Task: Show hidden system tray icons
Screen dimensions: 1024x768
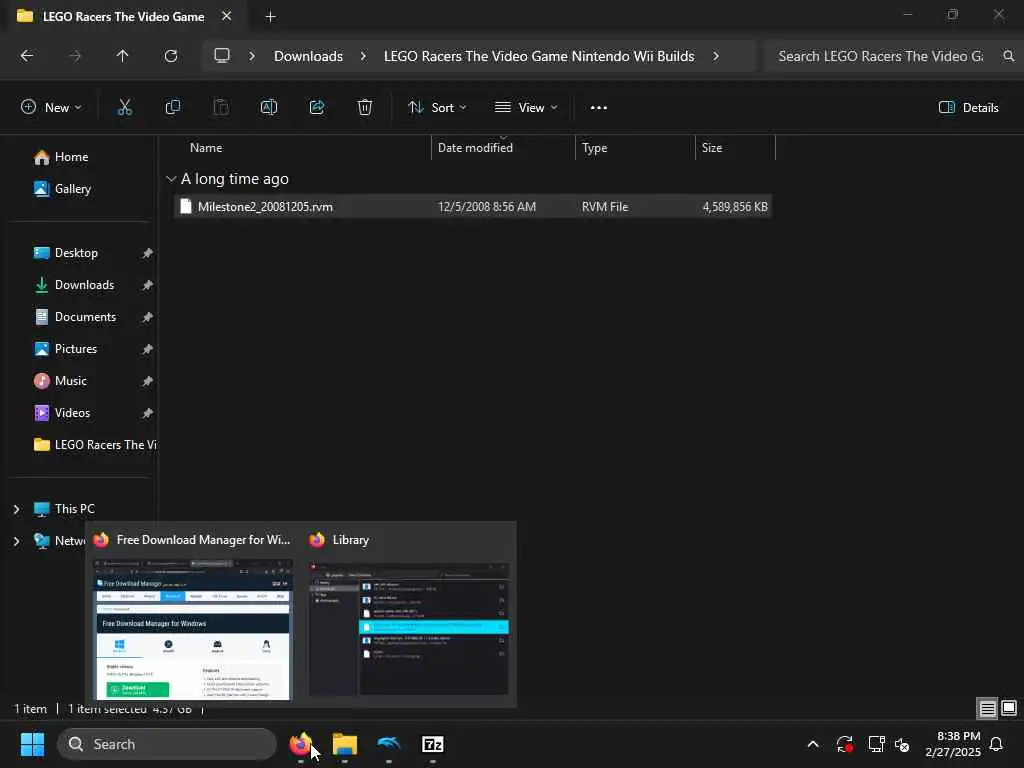Action: pyautogui.click(x=813, y=744)
